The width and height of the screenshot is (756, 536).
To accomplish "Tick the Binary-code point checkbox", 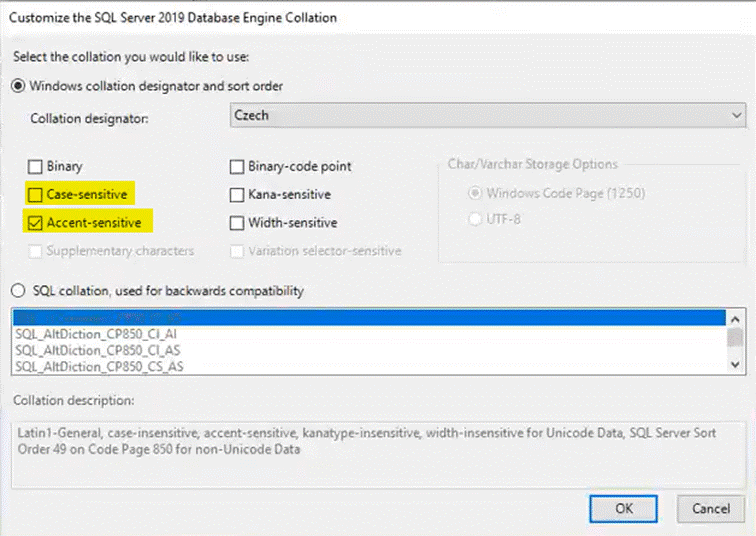I will coord(237,167).
